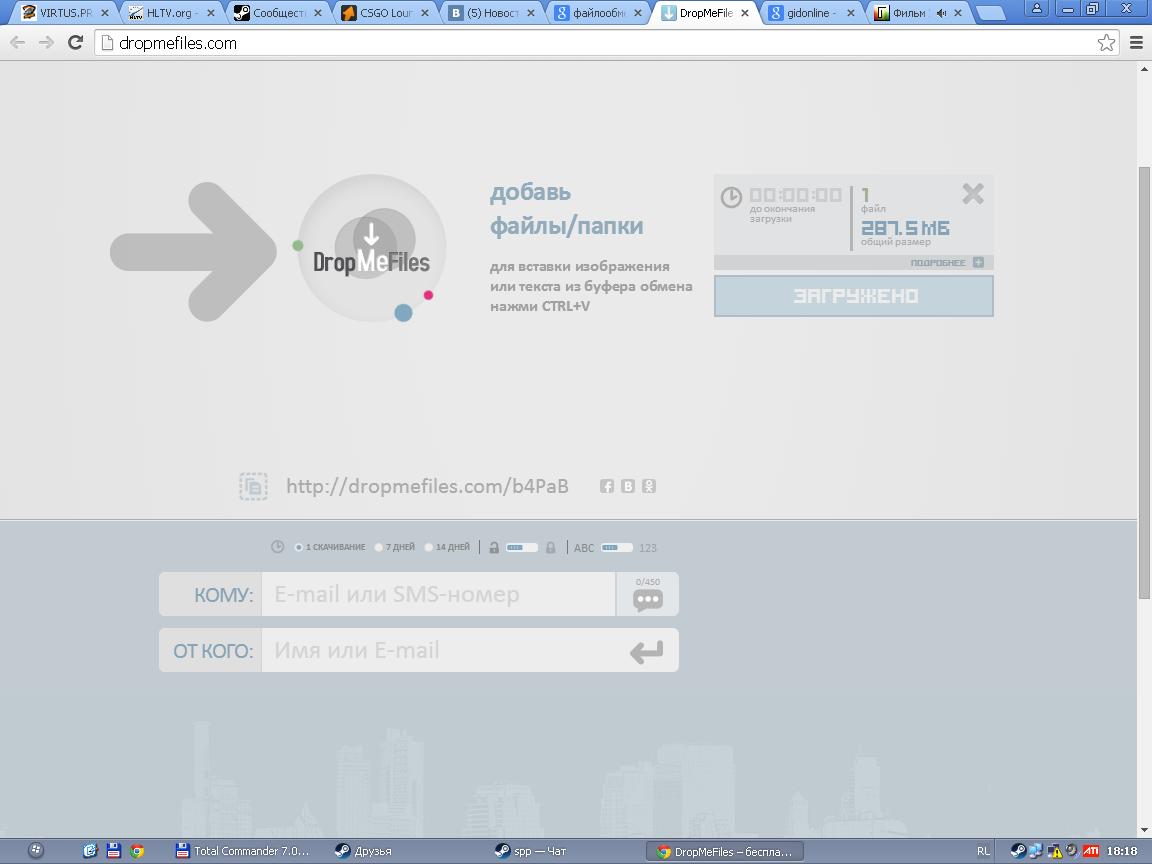Open a new tab with the new tab button
1152x864 pixels.
pyautogui.click(x=989, y=13)
